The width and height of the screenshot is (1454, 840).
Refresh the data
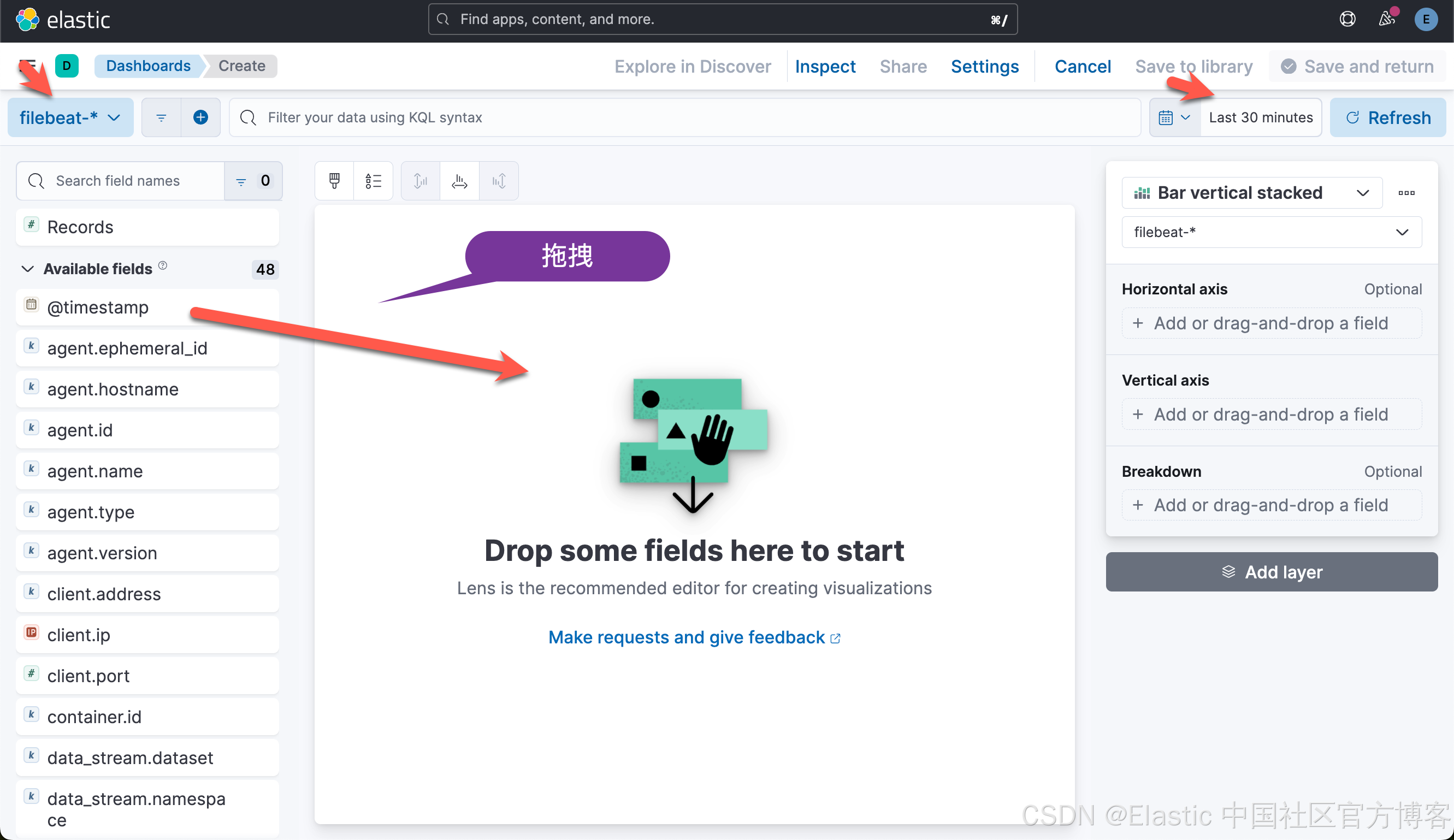[1388, 117]
